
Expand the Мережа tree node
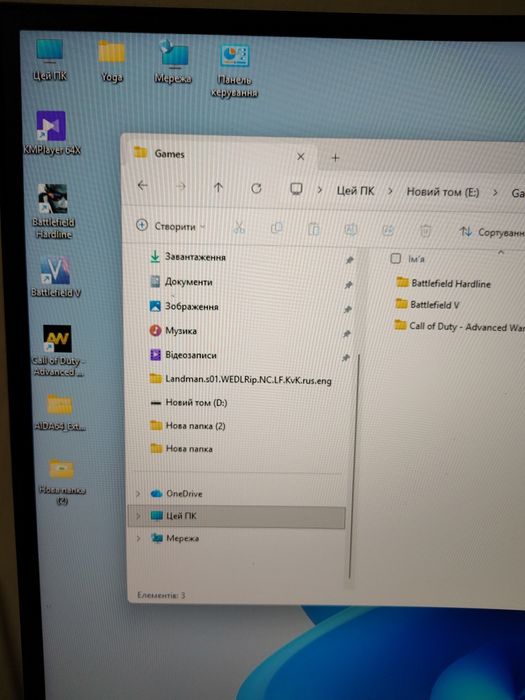pyautogui.click(x=138, y=538)
